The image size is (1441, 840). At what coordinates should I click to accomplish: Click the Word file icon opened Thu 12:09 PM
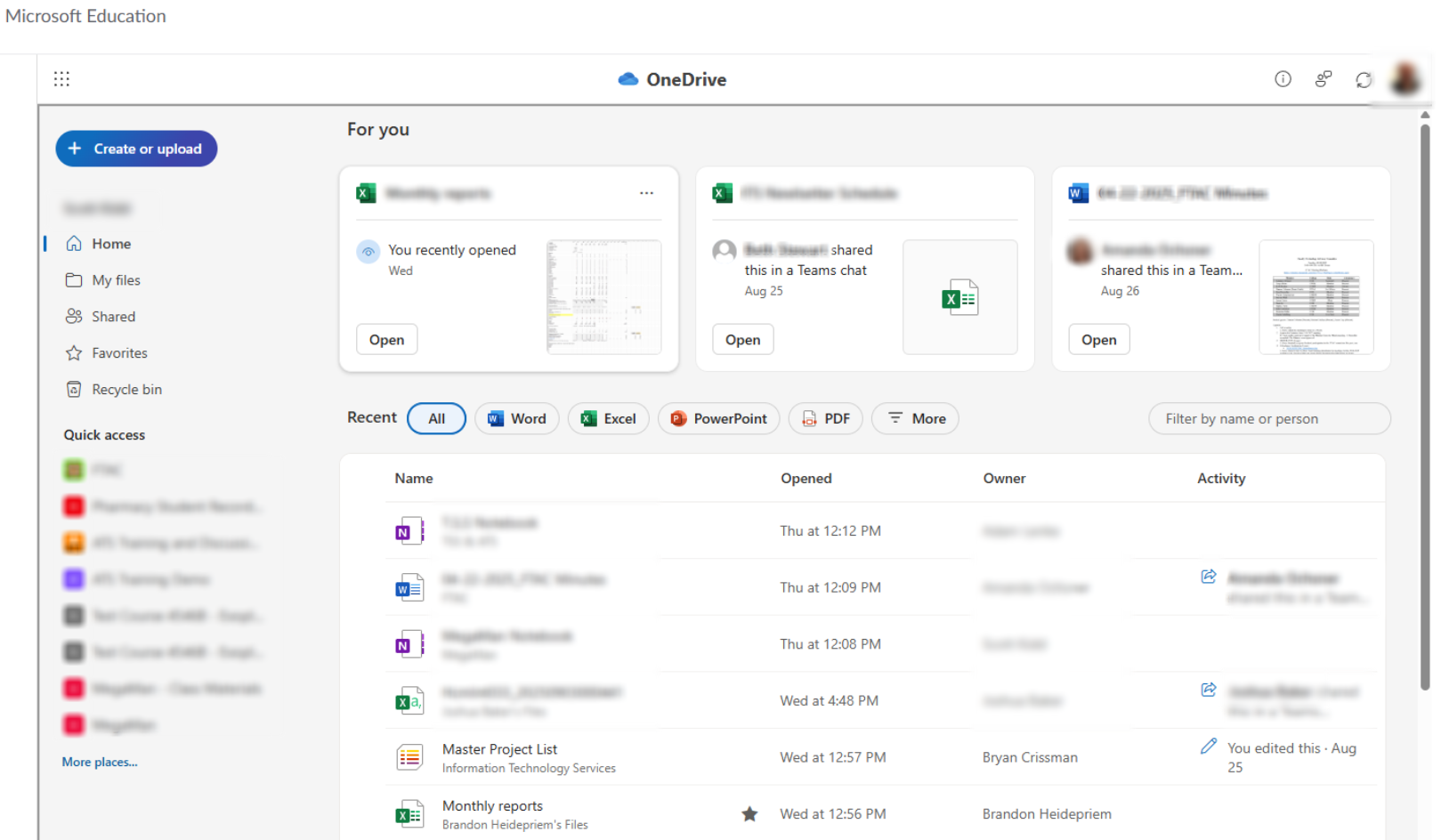pyautogui.click(x=409, y=588)
